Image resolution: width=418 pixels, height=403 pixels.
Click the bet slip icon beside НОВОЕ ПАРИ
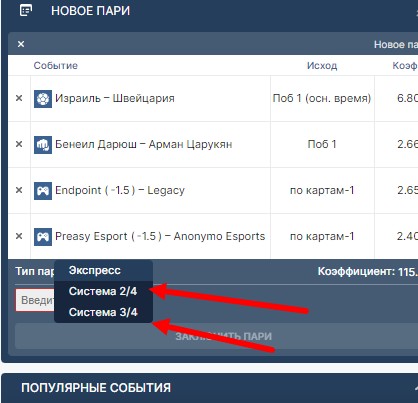[26, 10]
